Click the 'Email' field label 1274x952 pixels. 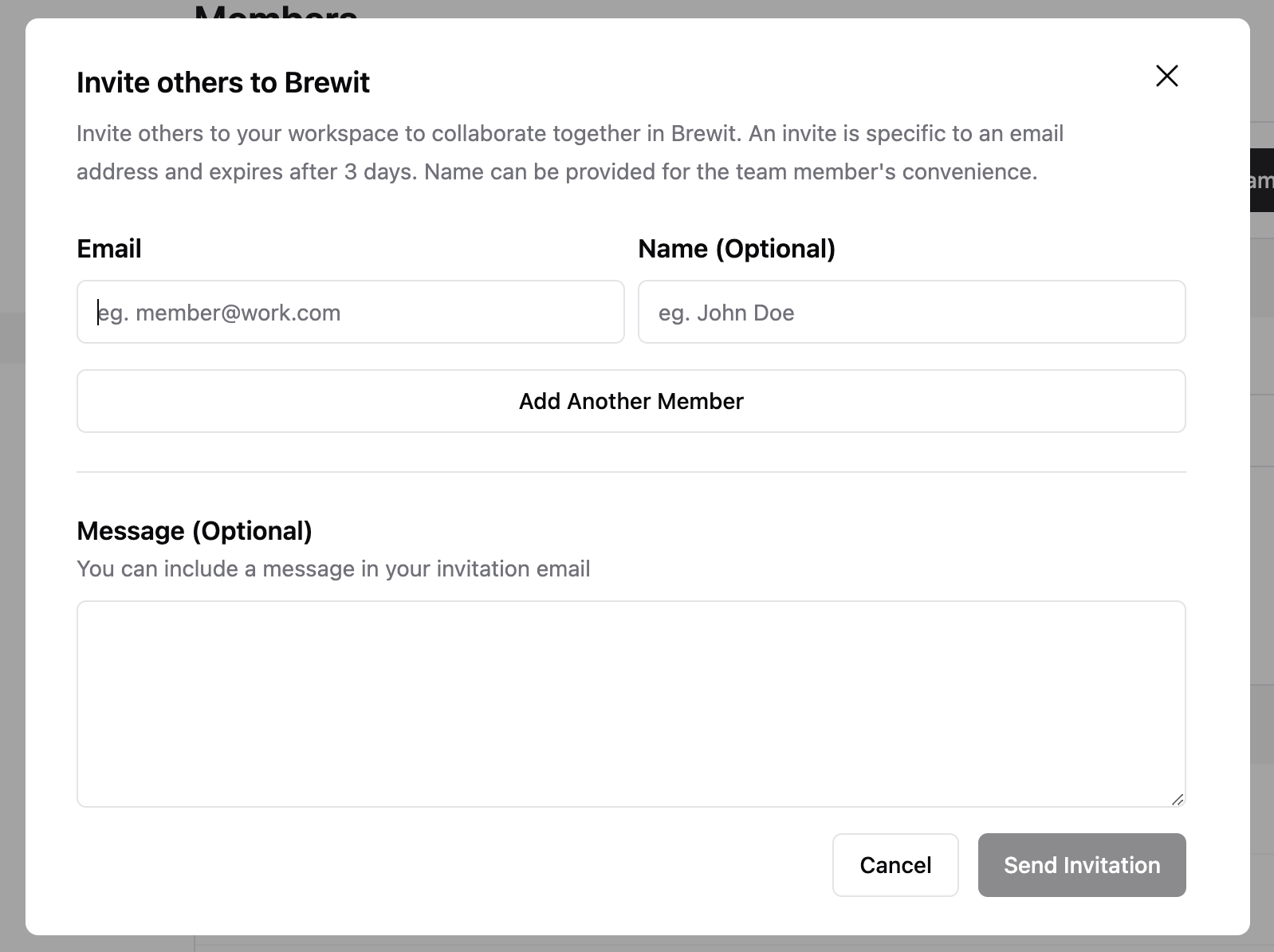pos(109,249)
